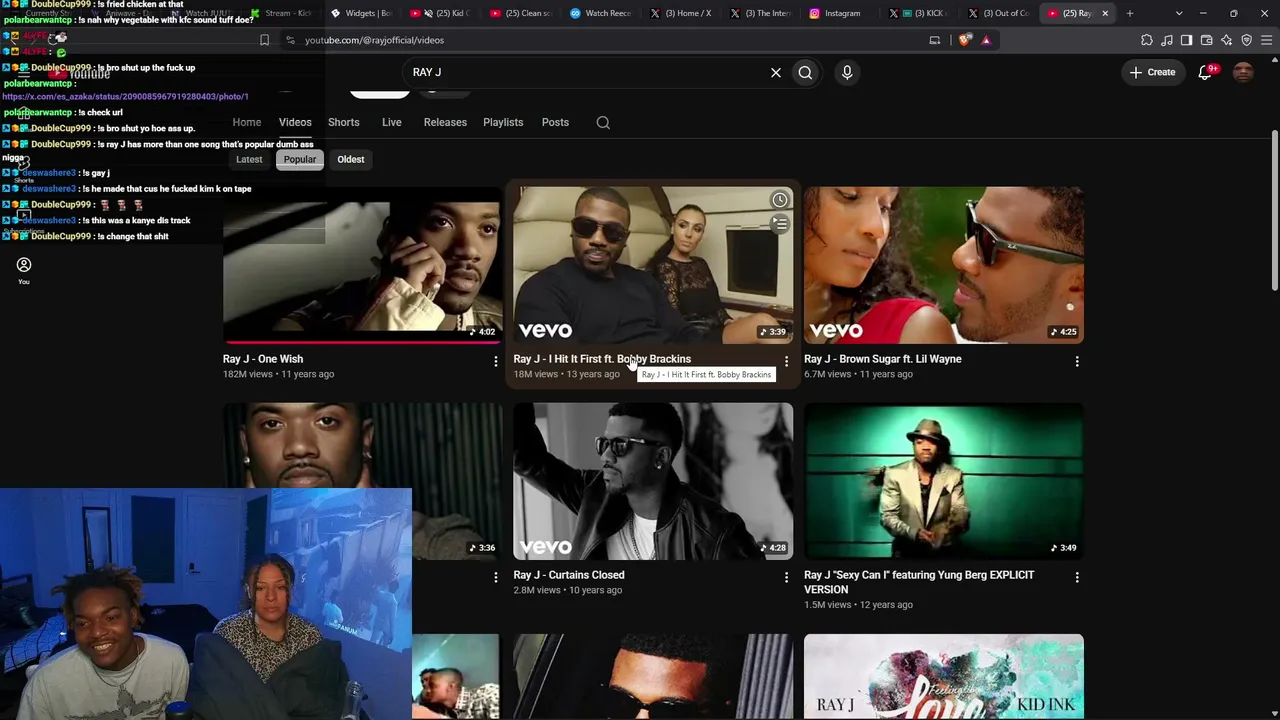Click the Ray J - One Wish title

point(263,359)
